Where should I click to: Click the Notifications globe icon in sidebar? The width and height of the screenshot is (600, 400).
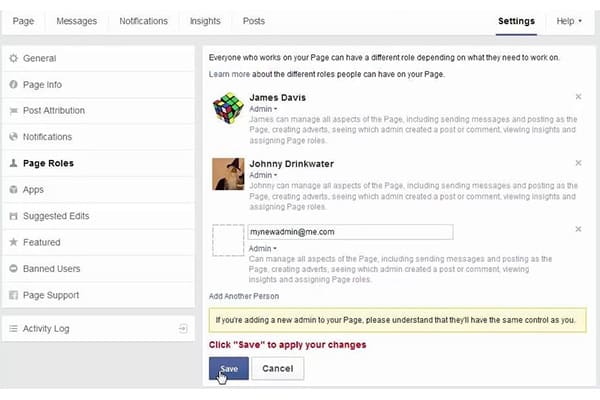click(13, 137)
